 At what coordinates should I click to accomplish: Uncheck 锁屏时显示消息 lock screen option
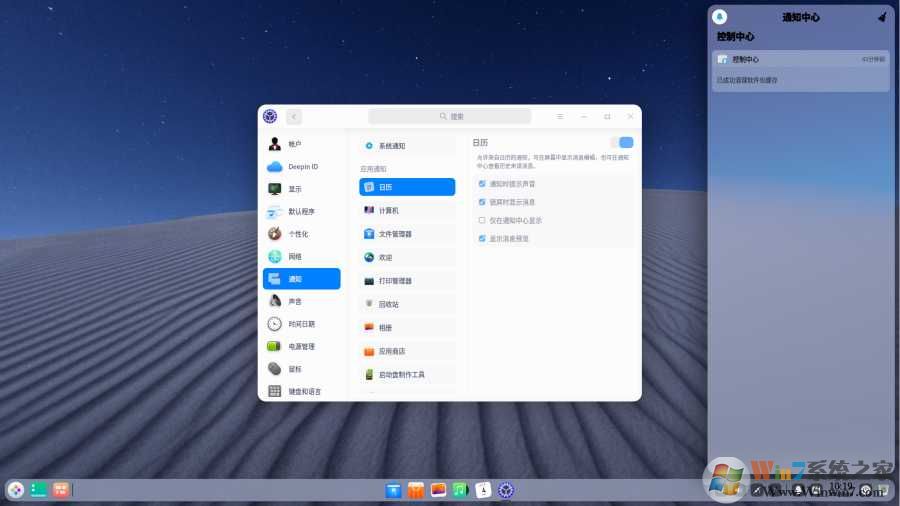coord(482,202)
